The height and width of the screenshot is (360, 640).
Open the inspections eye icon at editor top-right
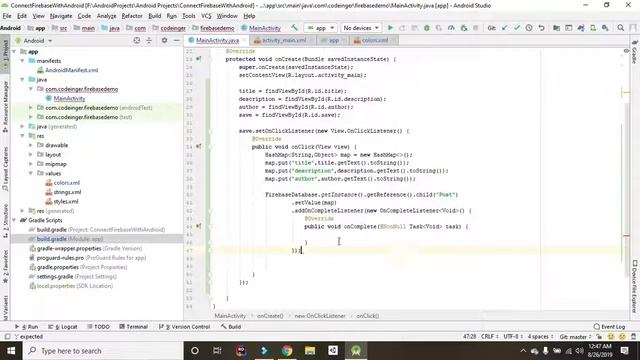(x=626, y=51)
